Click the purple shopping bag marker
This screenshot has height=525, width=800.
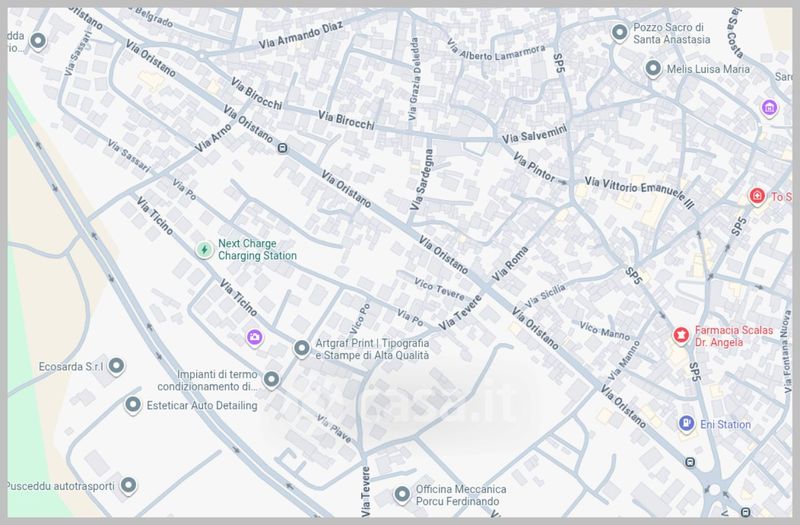(769, 108)
